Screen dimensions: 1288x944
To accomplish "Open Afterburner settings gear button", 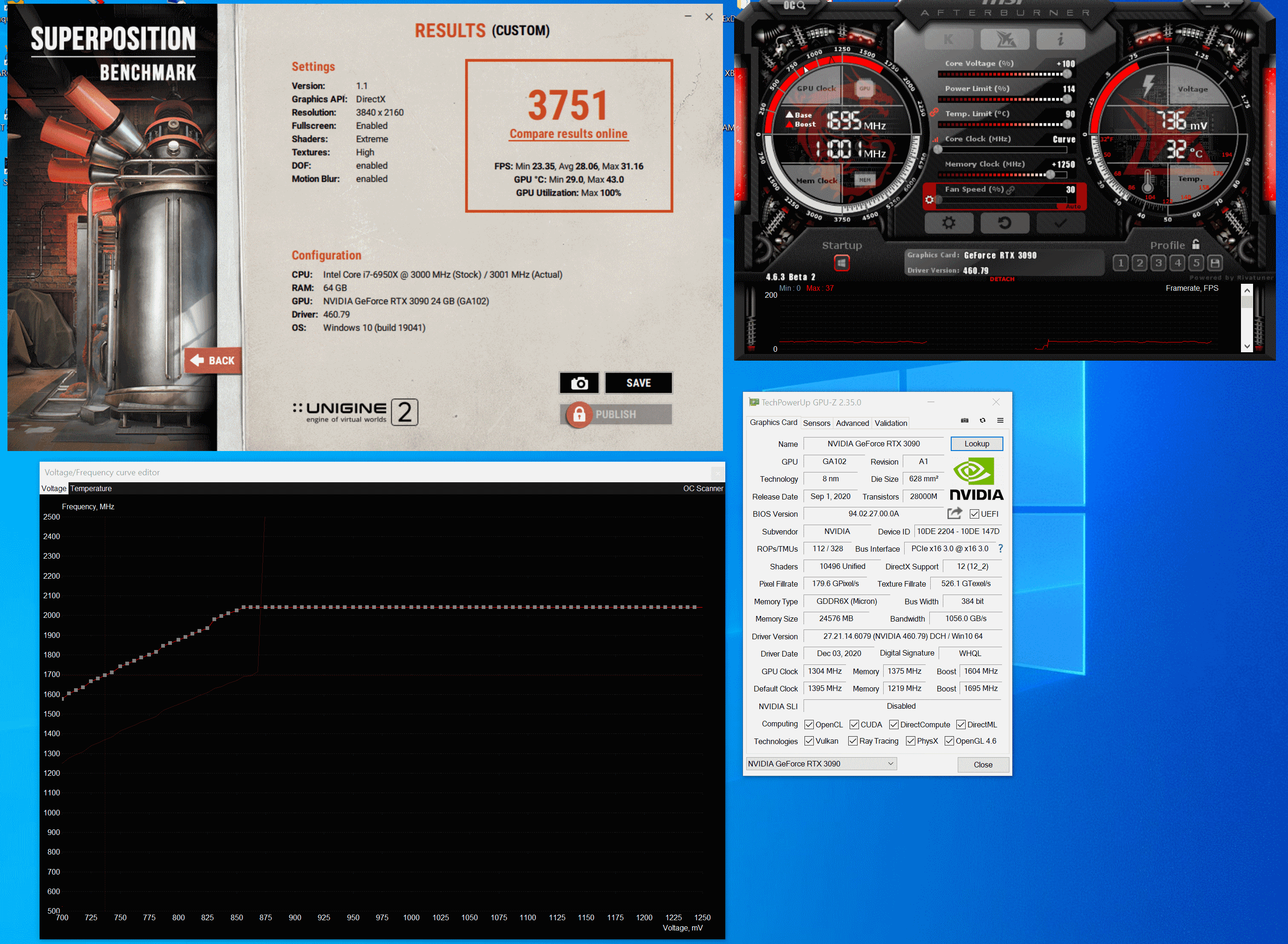I will 948,223.
